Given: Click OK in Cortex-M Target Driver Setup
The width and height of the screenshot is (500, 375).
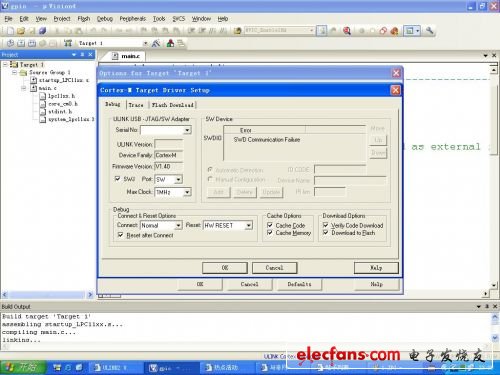Looking at the screenshot, I should (225, 268).
